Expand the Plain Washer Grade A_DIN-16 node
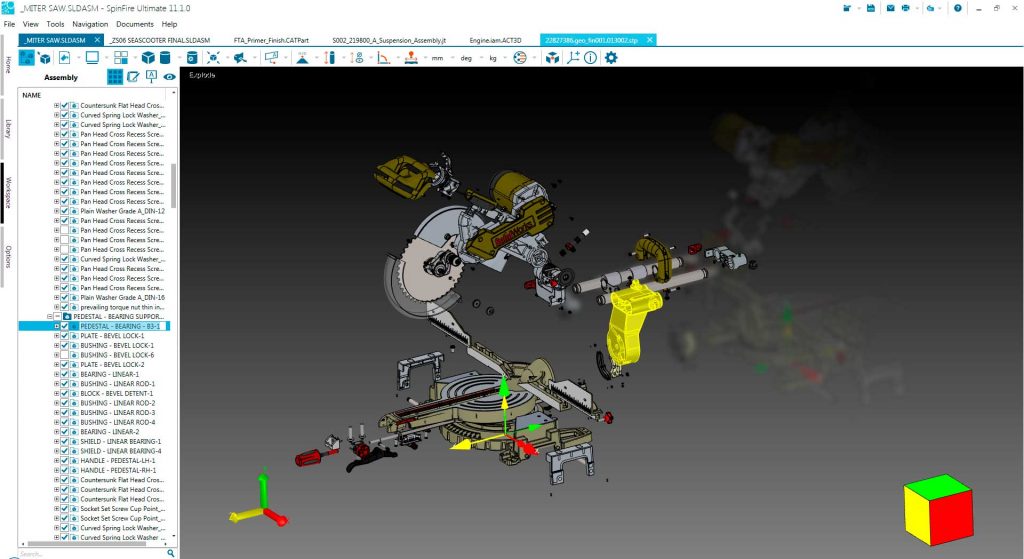1024x559 pixels. click(57, 297)
